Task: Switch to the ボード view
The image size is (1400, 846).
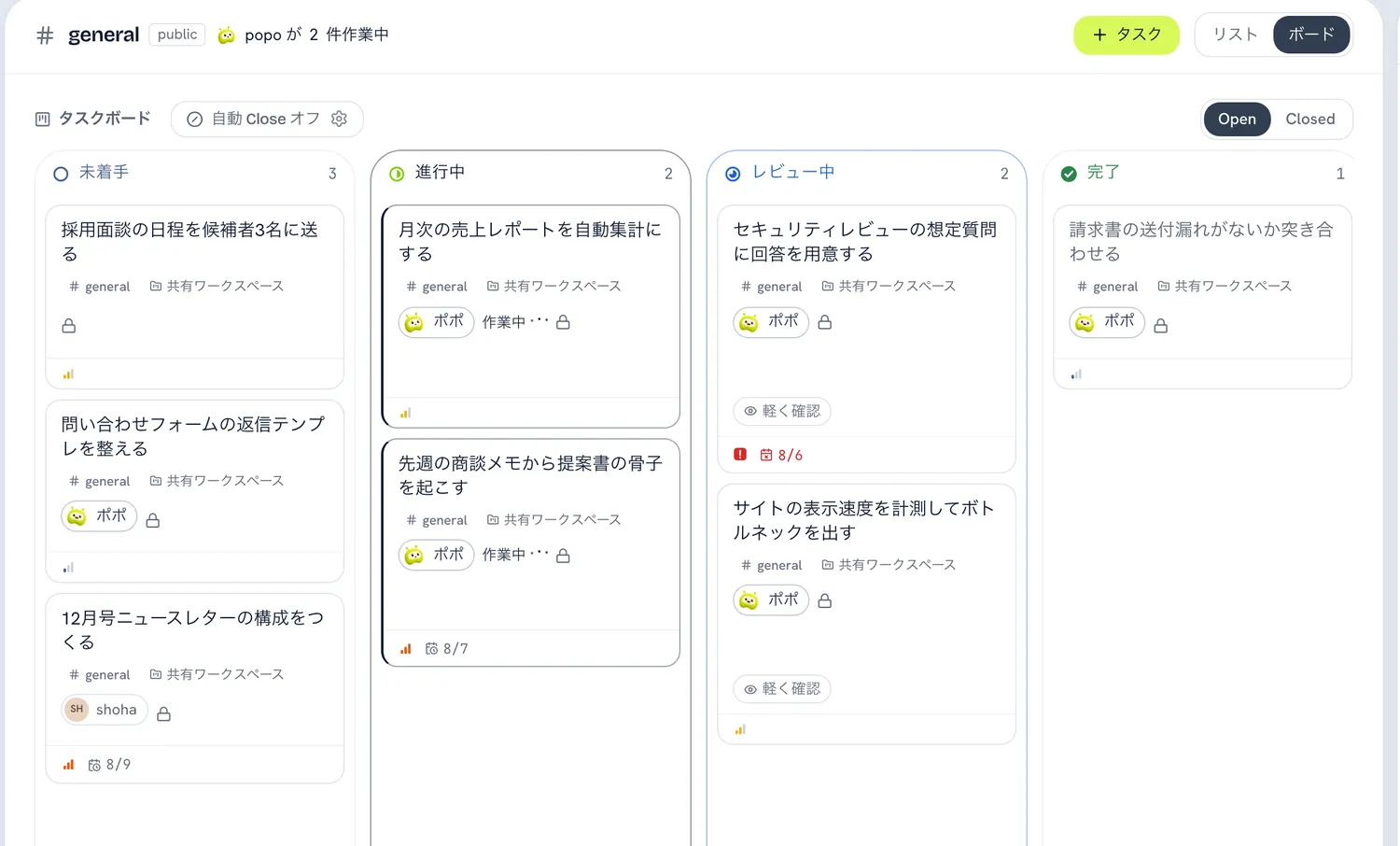Action: tap(1311, 35)
